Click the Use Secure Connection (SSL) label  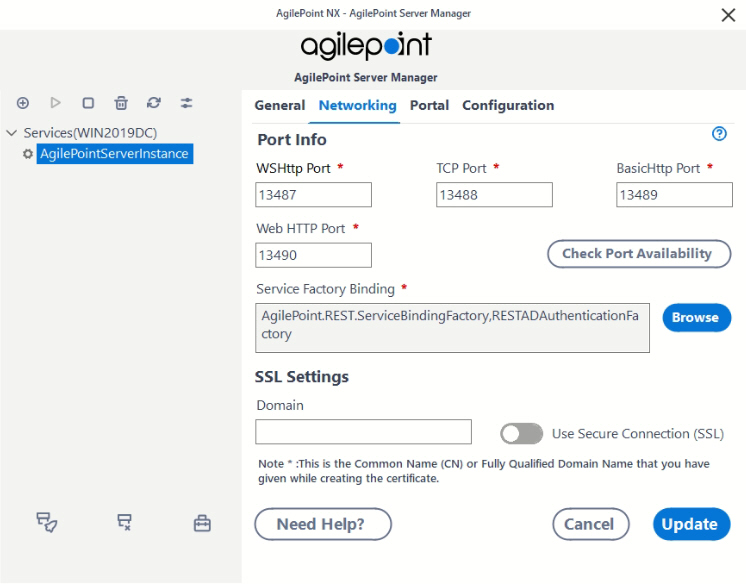pos(638,434)
